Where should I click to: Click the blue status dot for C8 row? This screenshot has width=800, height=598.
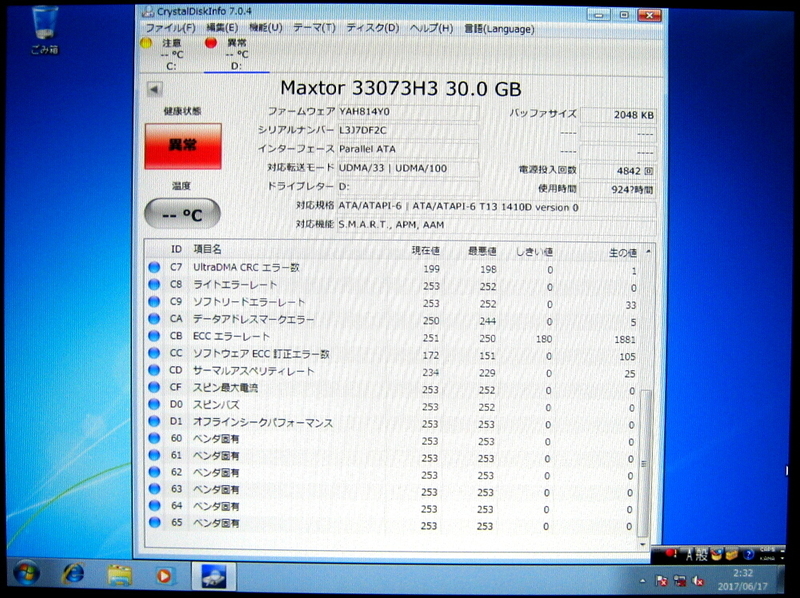154,284
